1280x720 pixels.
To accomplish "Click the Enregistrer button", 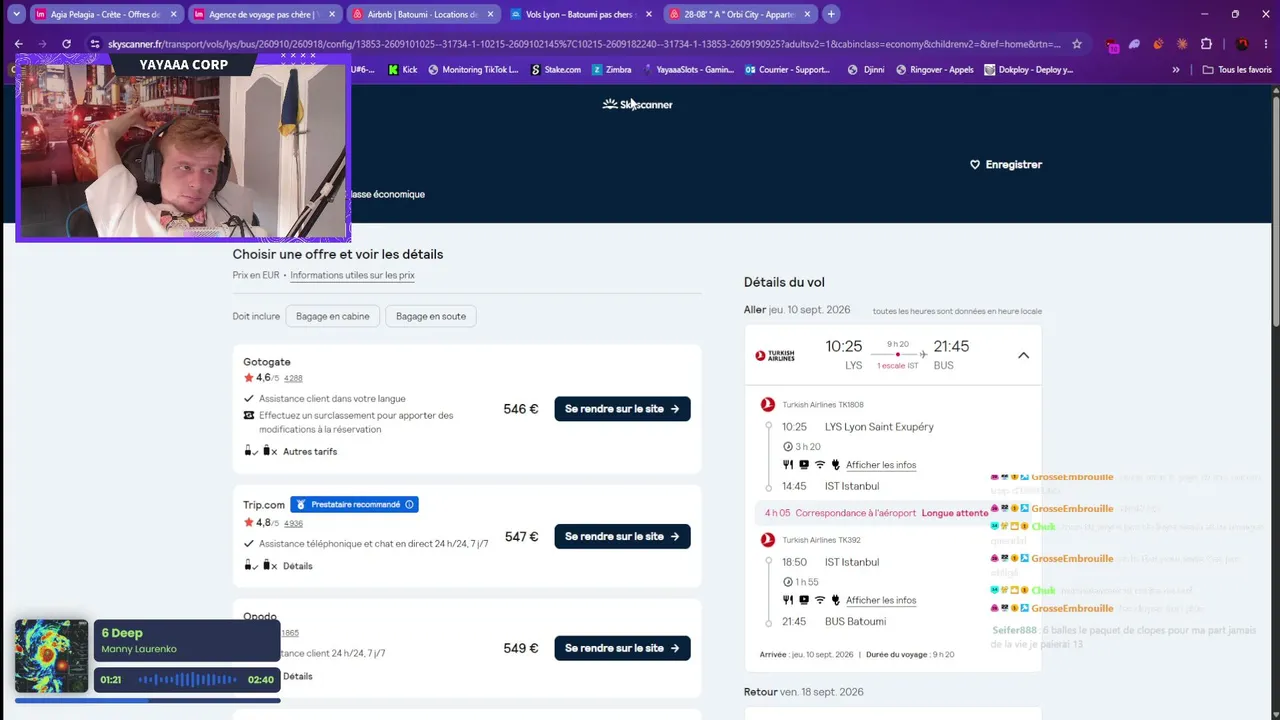I will (x=1006, y=164).
